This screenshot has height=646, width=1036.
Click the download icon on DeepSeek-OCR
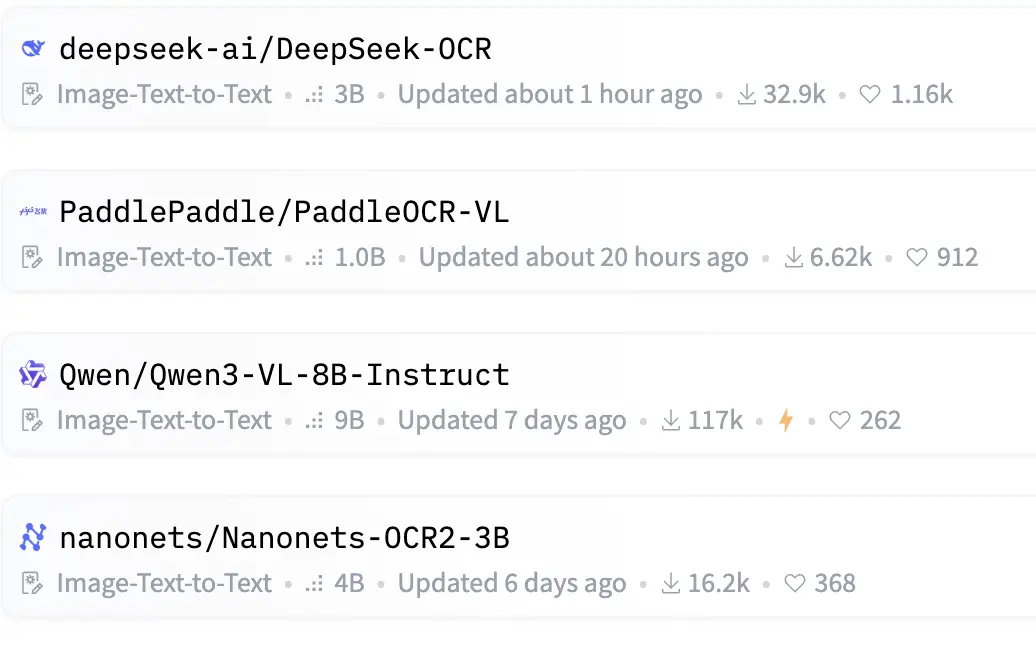746,95
